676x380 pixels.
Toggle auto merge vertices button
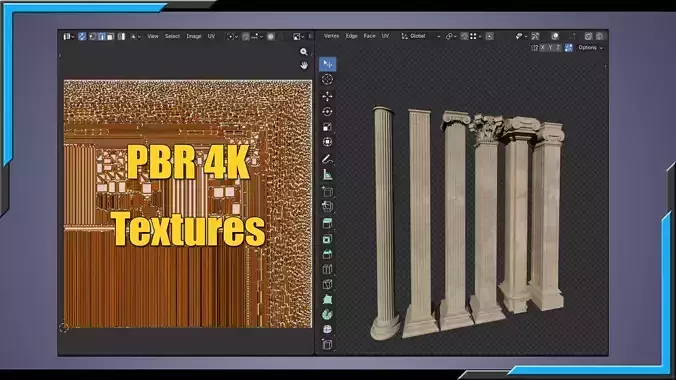tap(569, 48)
